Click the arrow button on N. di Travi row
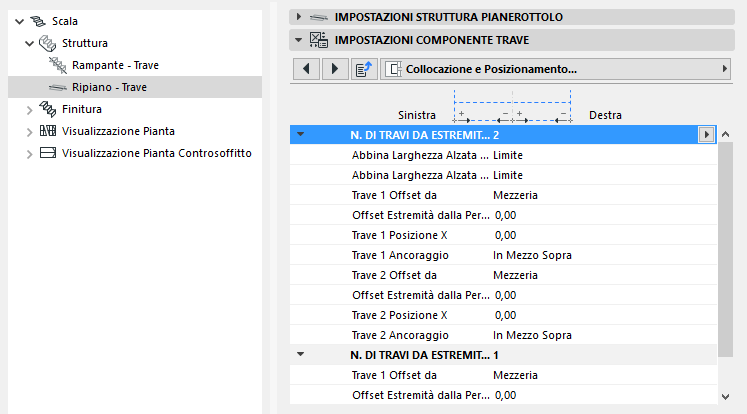Viewport: 747px width, 414px height. [707, 134]
